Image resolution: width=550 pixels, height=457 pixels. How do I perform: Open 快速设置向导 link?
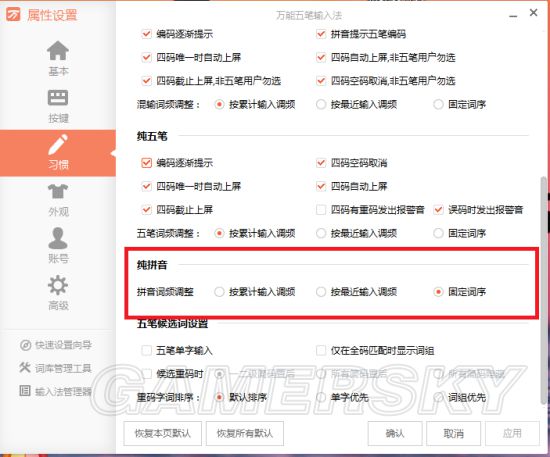pos(63,345)
